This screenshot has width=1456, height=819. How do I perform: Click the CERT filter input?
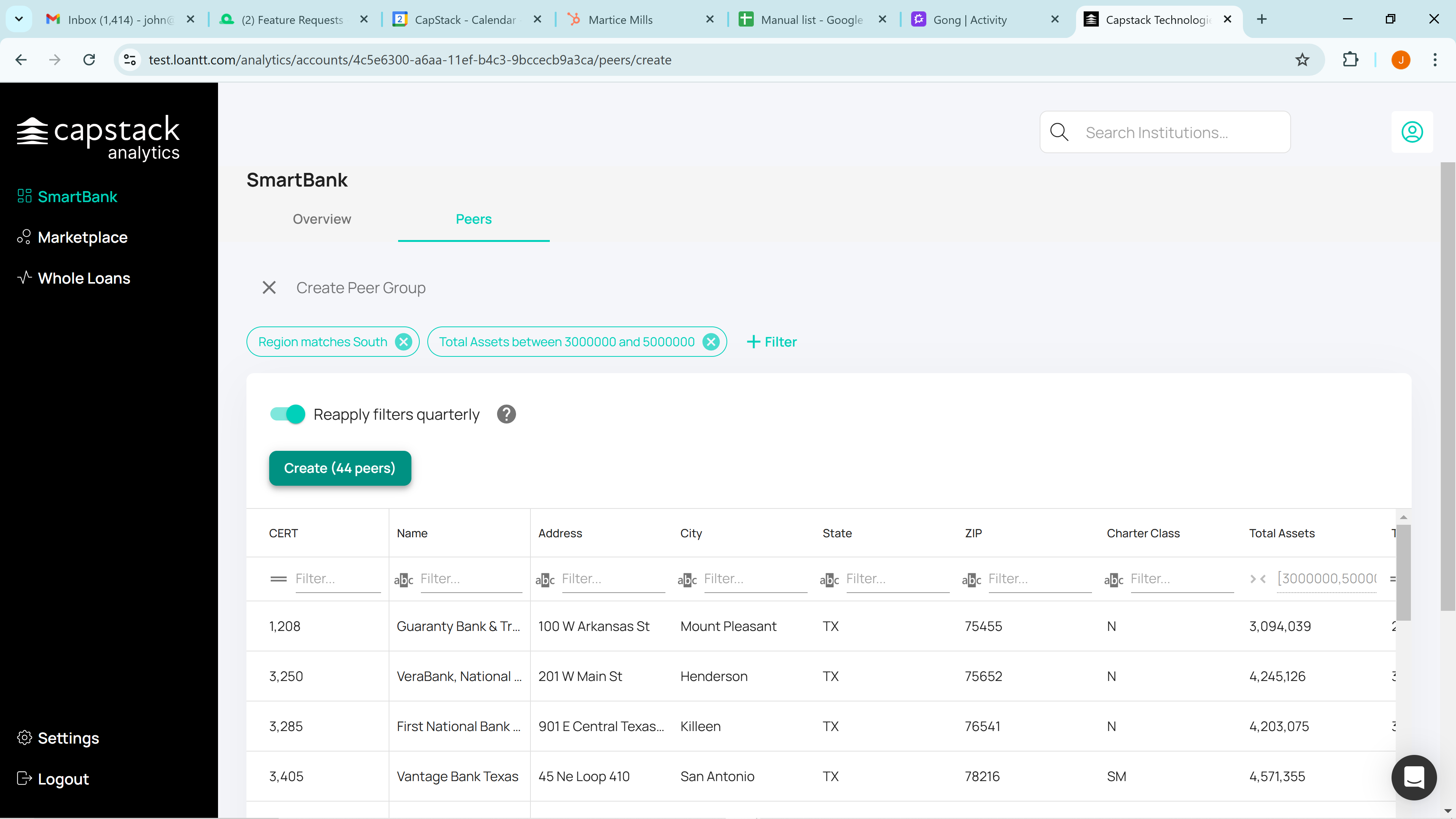click(337, 579)
